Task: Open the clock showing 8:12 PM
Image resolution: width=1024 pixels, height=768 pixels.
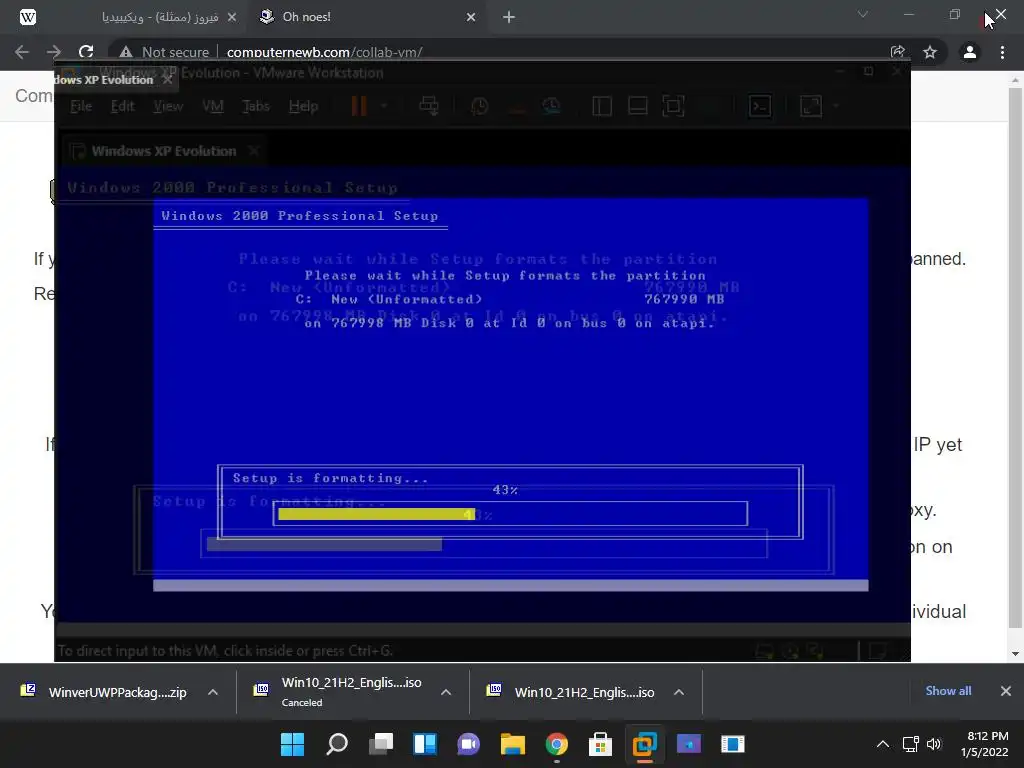Action: (984, 744)
